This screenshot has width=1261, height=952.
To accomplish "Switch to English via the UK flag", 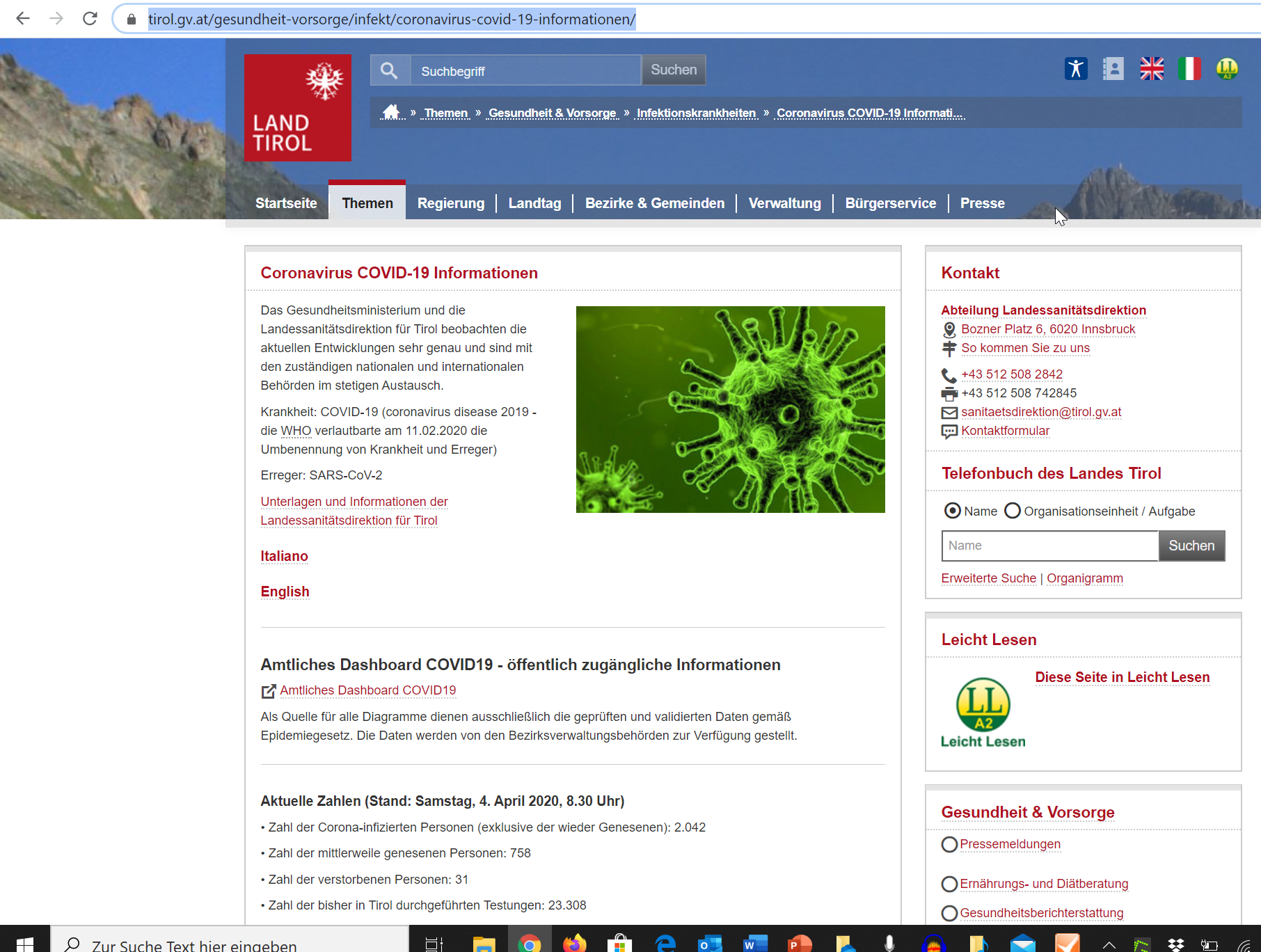I will click(x=1152, y=68).
